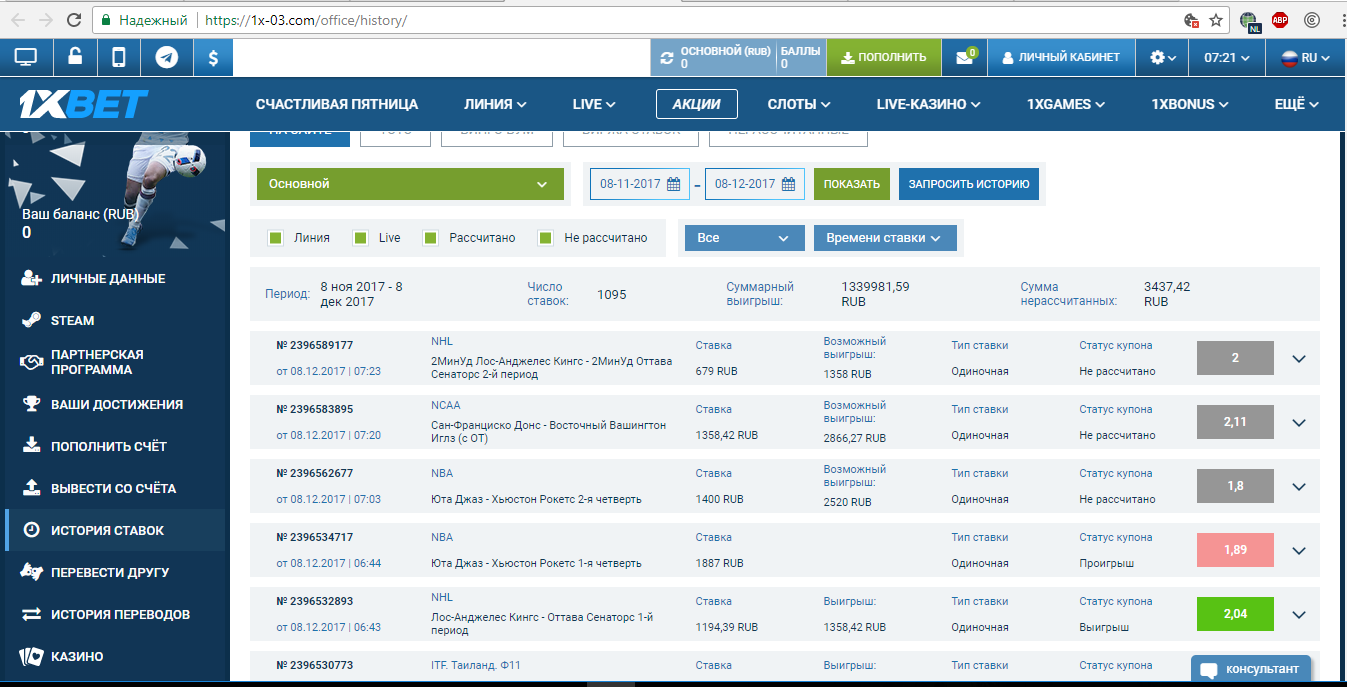Image resolution: width=1347 pixels, height=687 pixels.
Task: Toggle the Линия checkbox
Action: (x=276, y=238)
